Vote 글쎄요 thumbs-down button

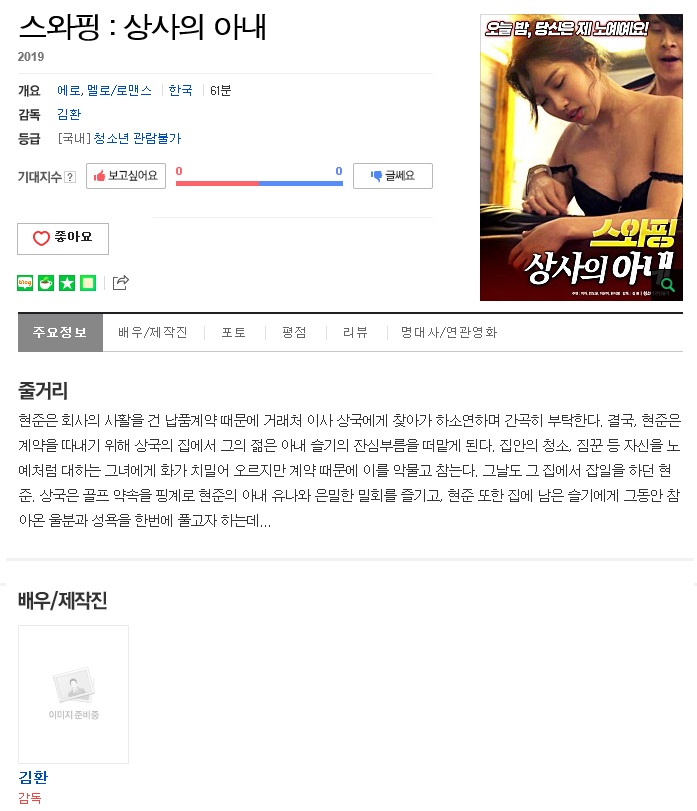click(392, 176)
